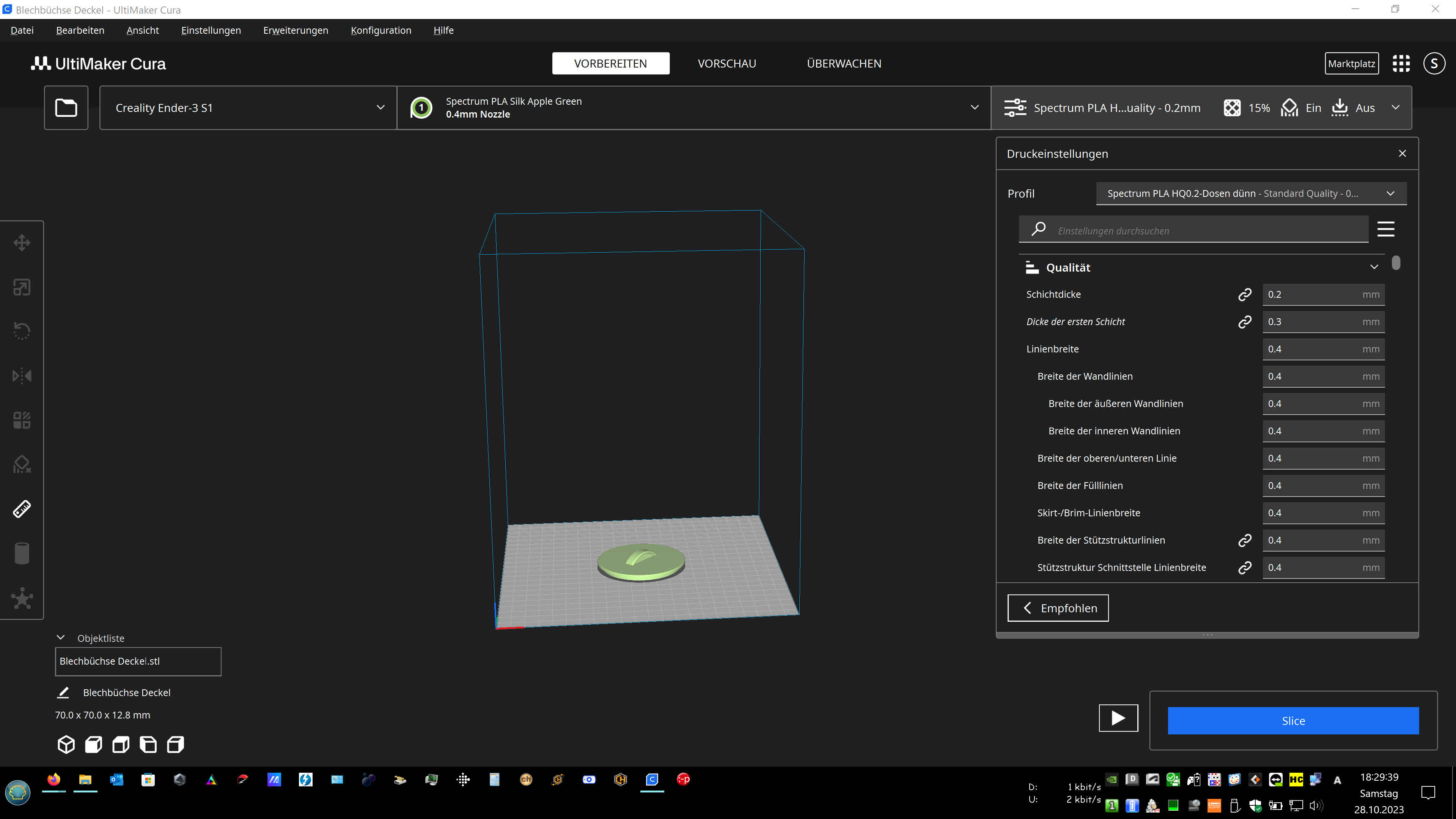Click the account avatar S button
The width and height of the screenshot is (1456, 819).
click(1434, 63)
